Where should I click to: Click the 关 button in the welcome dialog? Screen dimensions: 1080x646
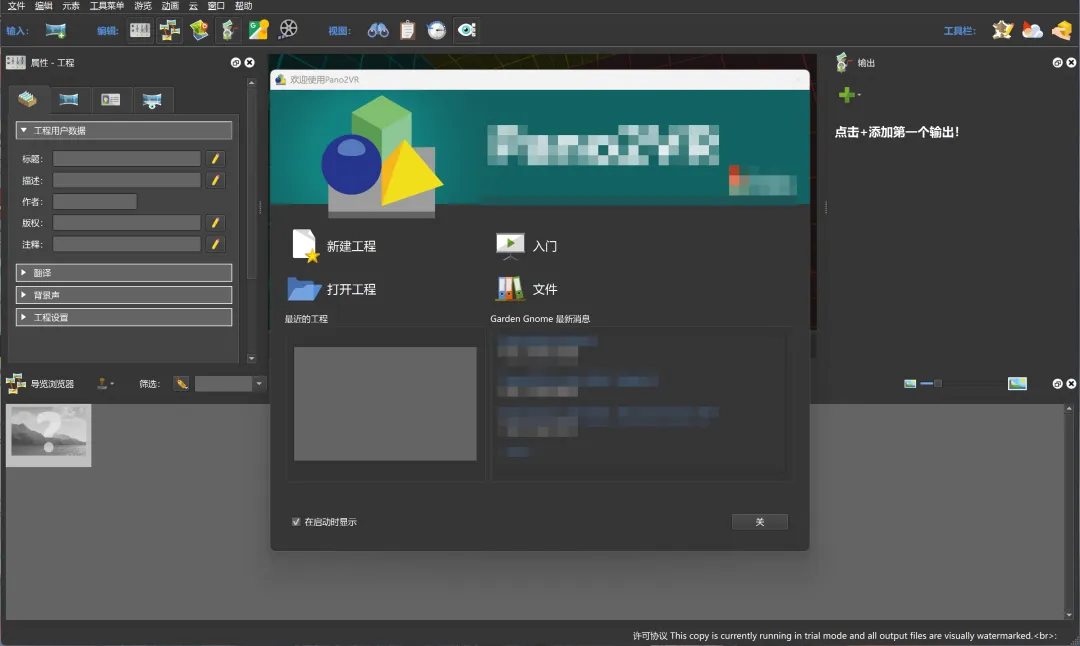click(x=760, y=522)
